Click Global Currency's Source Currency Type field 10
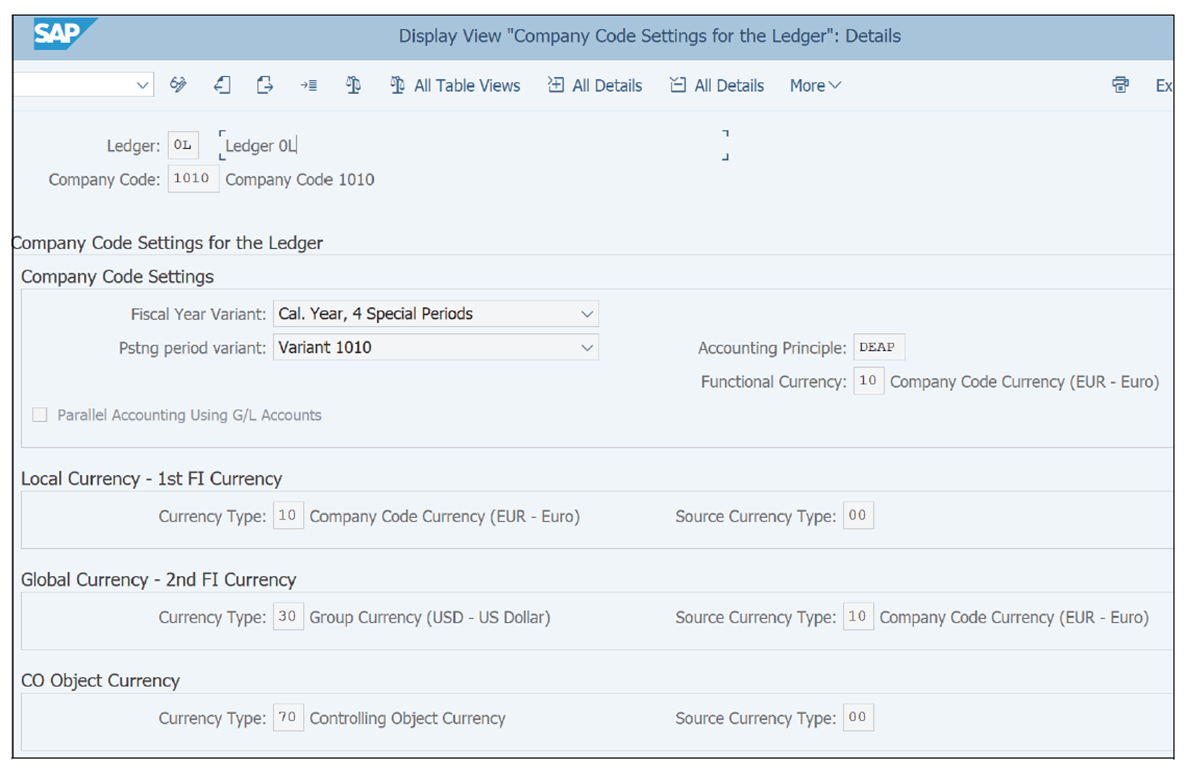 point(858,617)
